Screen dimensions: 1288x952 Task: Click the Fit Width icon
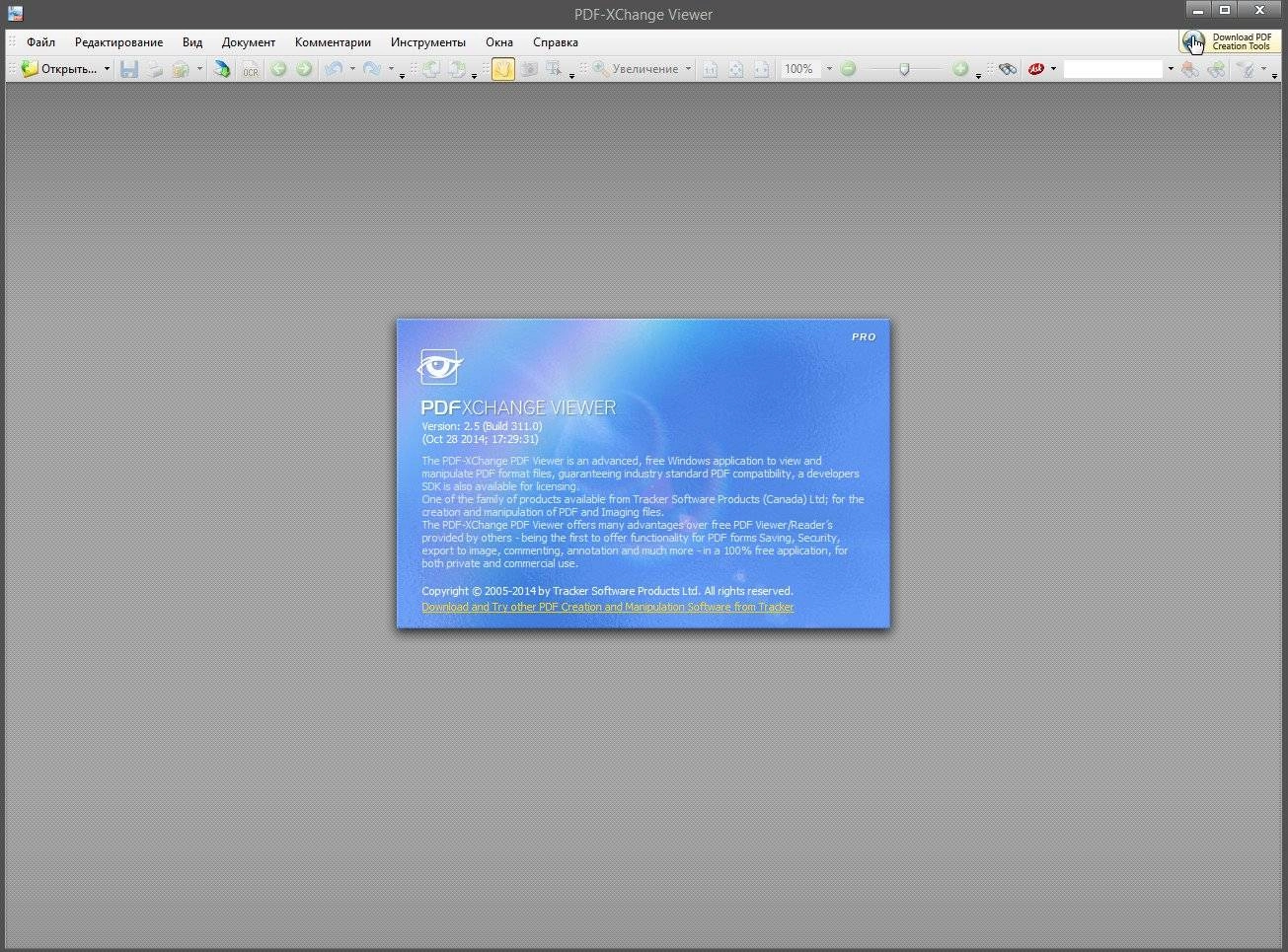pos(761,69)
